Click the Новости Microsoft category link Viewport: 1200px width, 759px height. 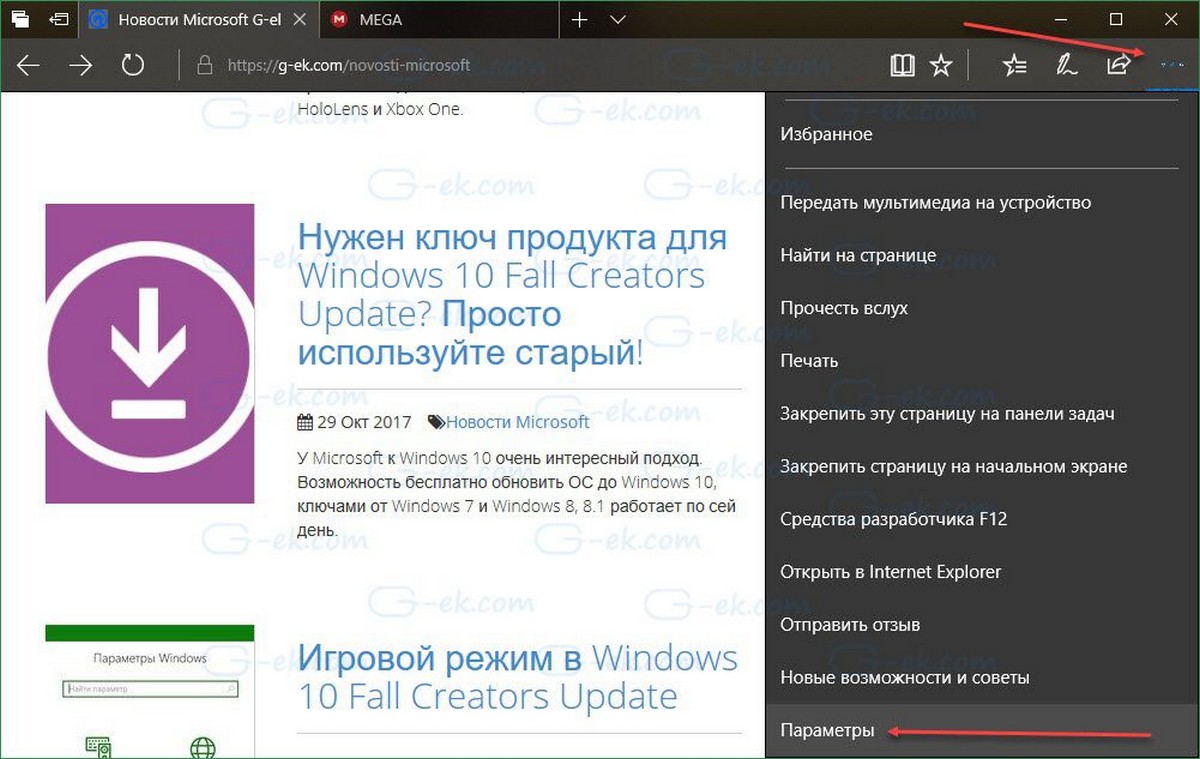point(518,422)
